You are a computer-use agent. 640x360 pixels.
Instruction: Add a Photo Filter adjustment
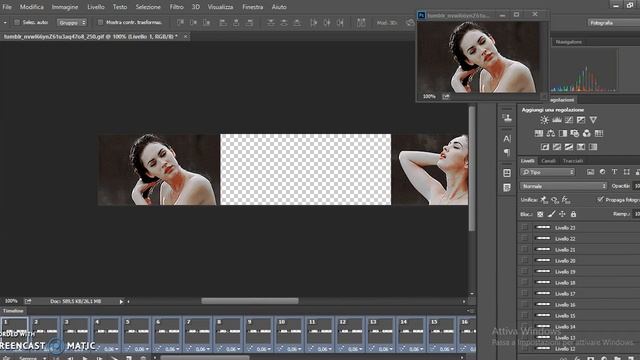tap(575, 133)
